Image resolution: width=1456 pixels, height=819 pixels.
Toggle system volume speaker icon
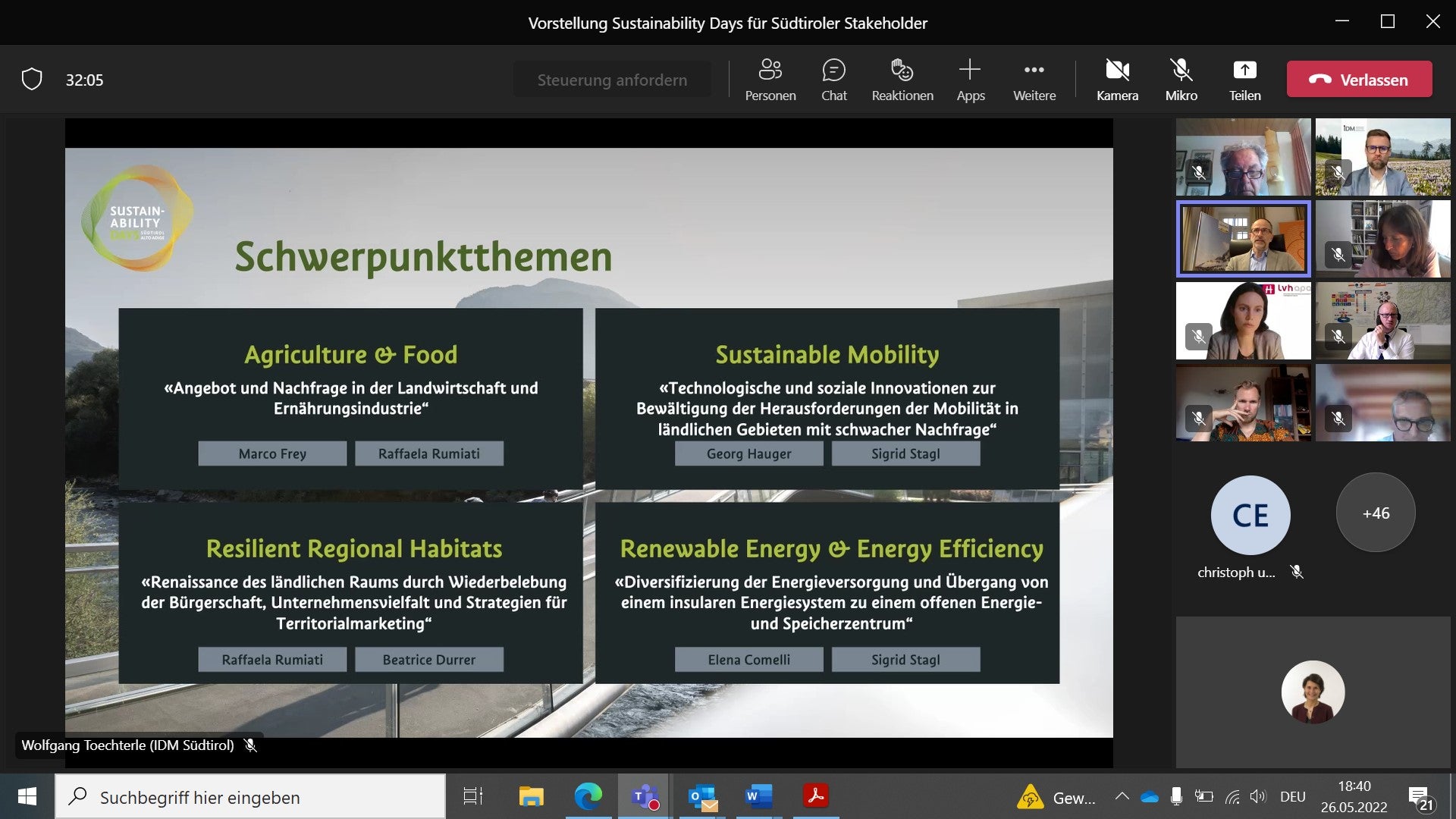pos(1258,796)
